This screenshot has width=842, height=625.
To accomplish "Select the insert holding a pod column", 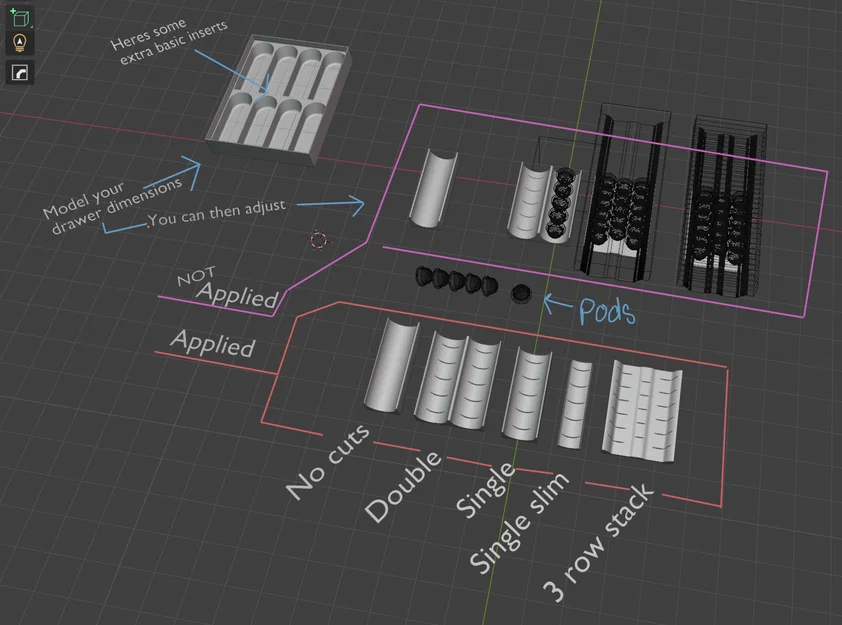I will click(545, 203).
